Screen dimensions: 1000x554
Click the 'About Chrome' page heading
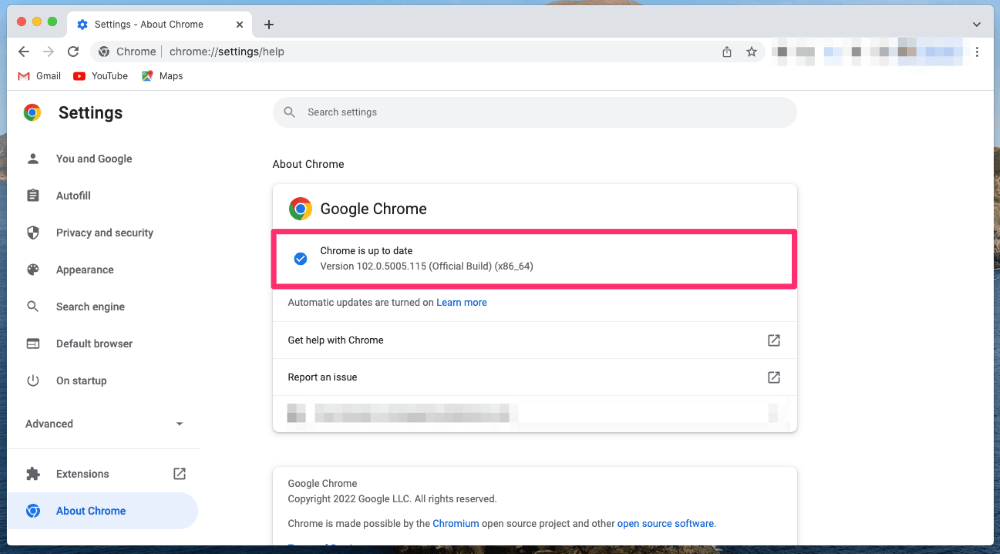coord(308,164)
